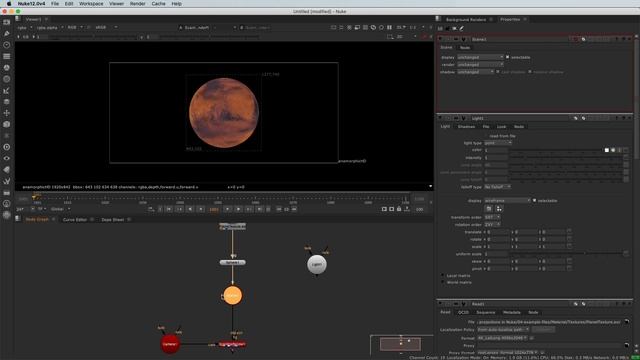Open the Shadows tab in Light1
Viewport: 640px width, 360px height.
[466, 127]
